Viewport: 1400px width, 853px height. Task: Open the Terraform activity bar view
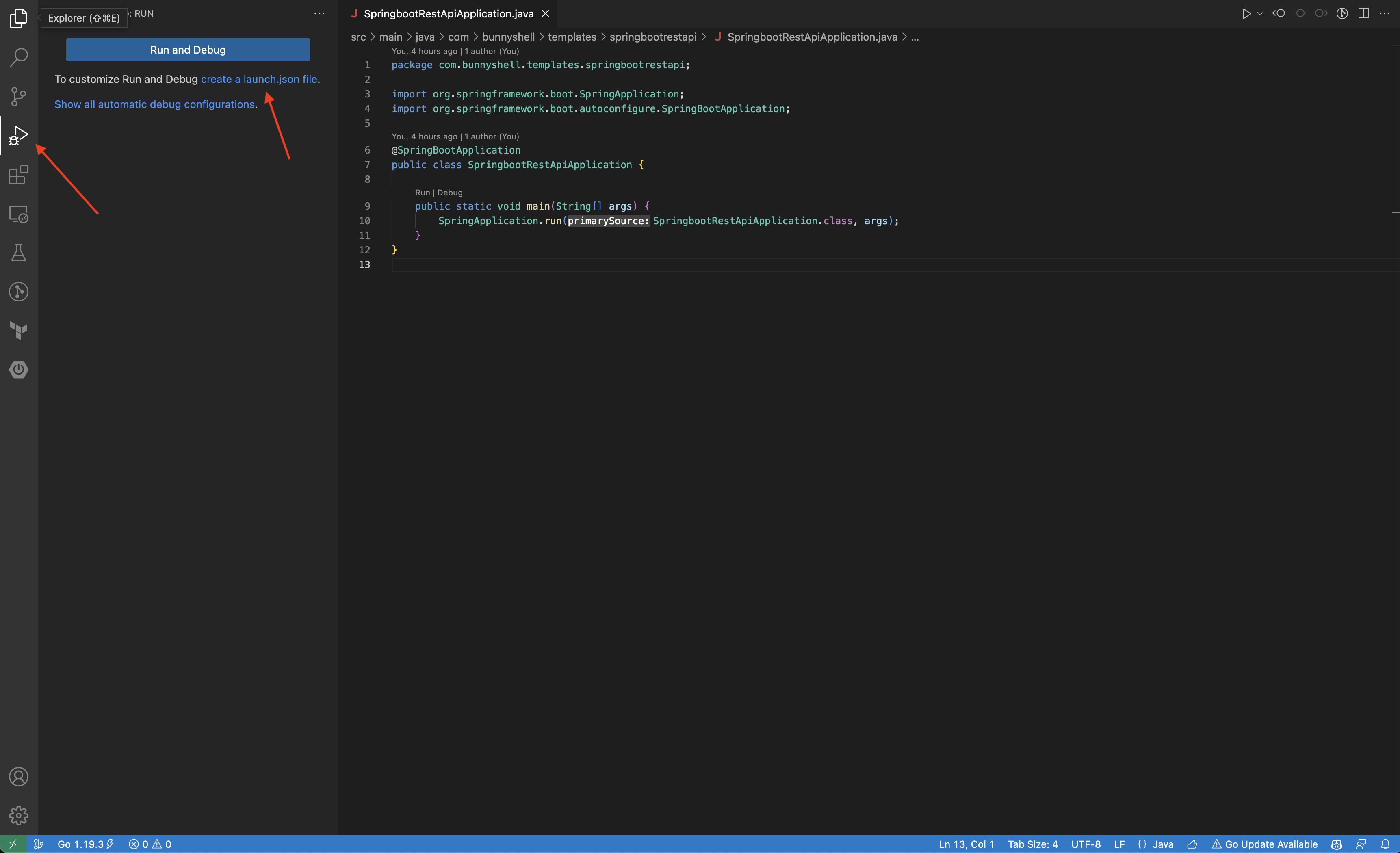point(19,331)
